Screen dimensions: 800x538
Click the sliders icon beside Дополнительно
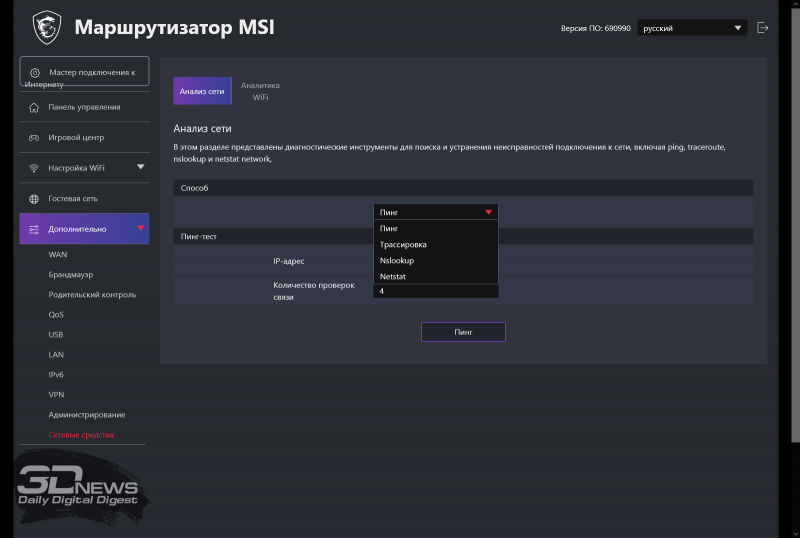click(x=34, y=229)
